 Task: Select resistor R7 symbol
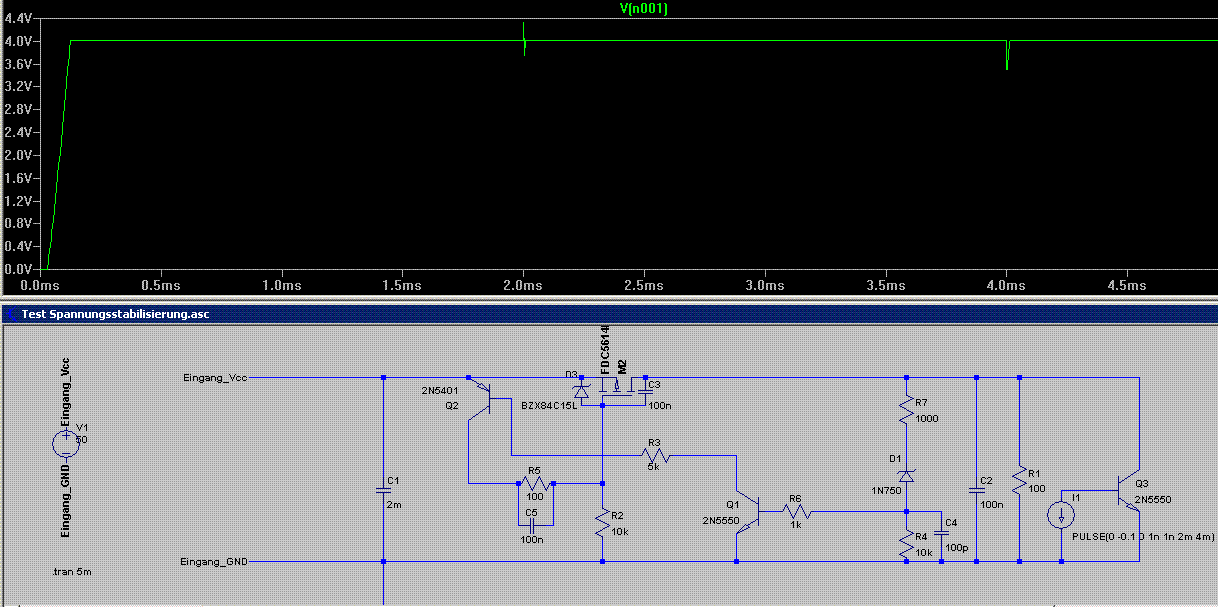(x=906, y=410)
